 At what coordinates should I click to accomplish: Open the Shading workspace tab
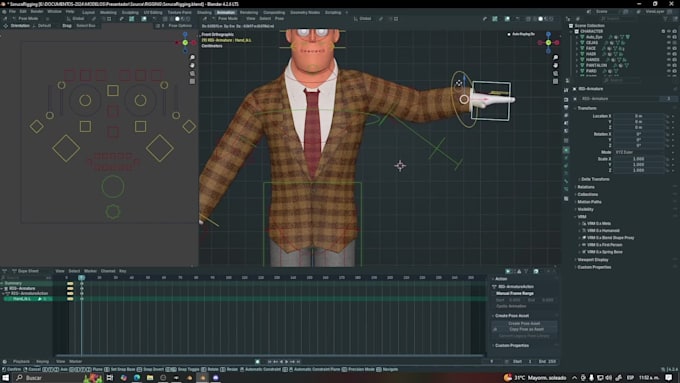point(204,13)
